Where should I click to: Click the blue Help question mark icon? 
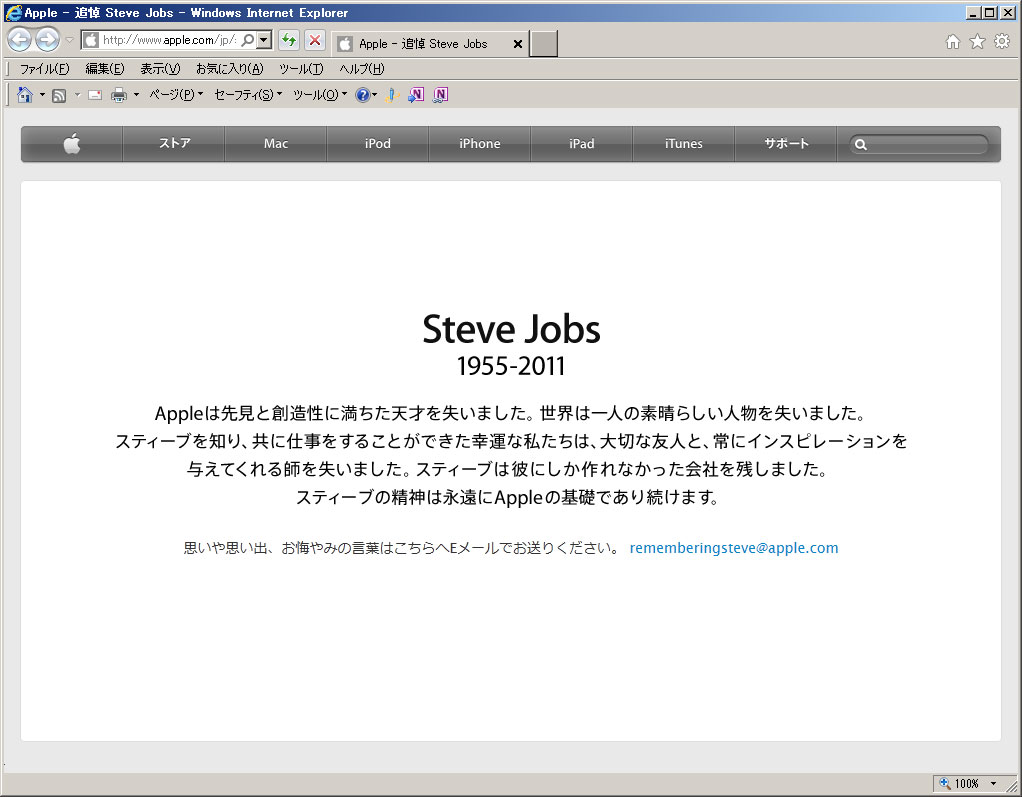coord(362,95)
